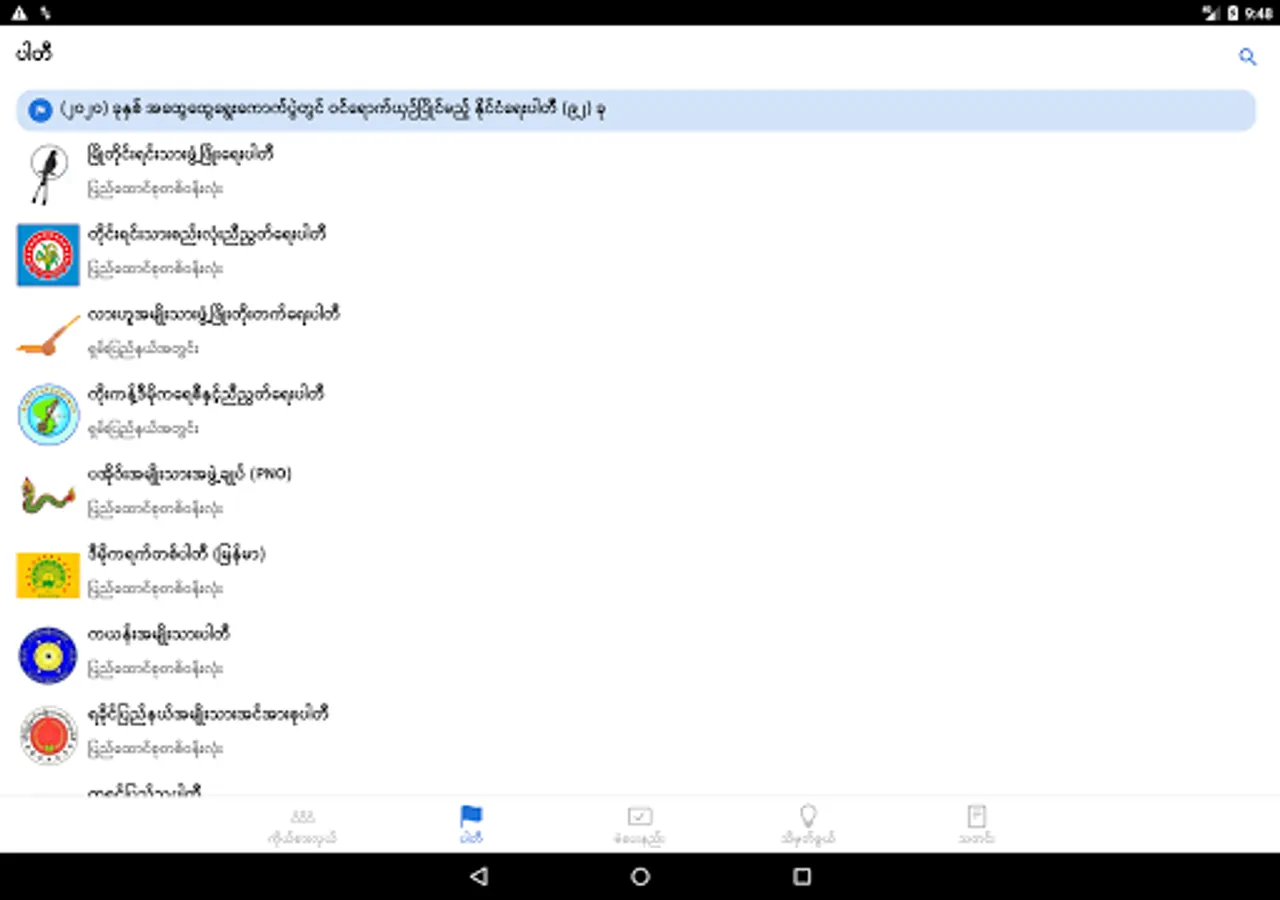Screen dimensions: 1280x900
Task: Click the ပါတီ page title
Action: click(x=34, y=54)
